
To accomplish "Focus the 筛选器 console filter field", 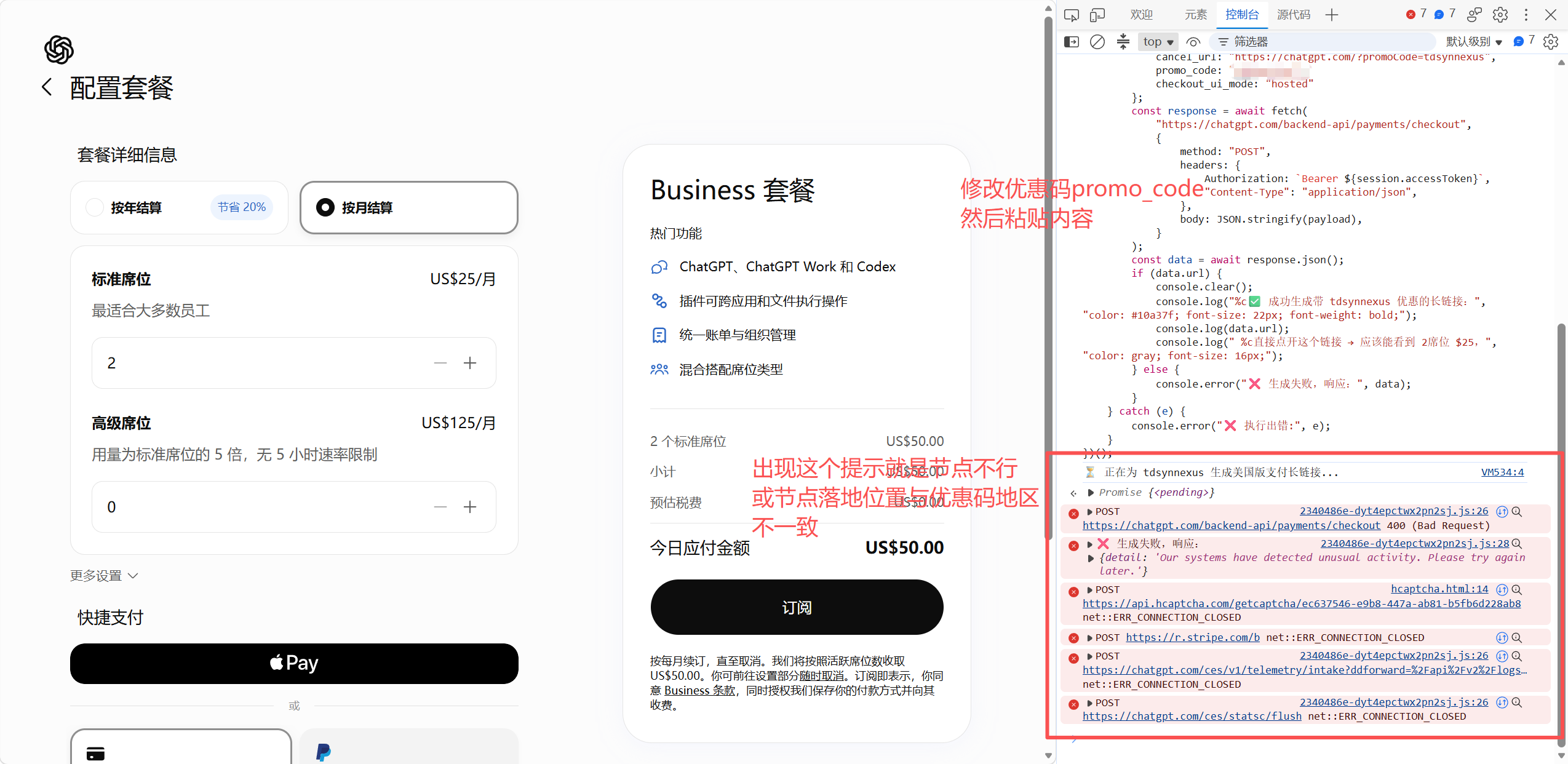I will coord(1323,42).
